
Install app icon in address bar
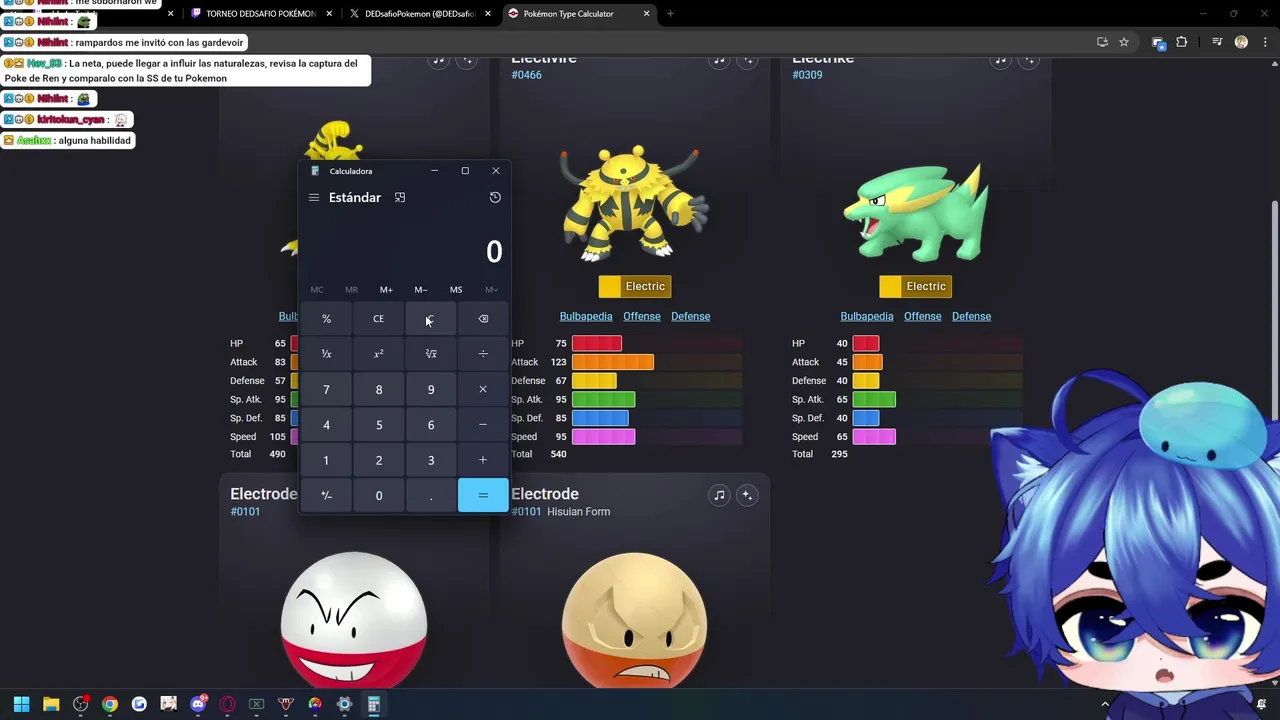[1102, 42]
